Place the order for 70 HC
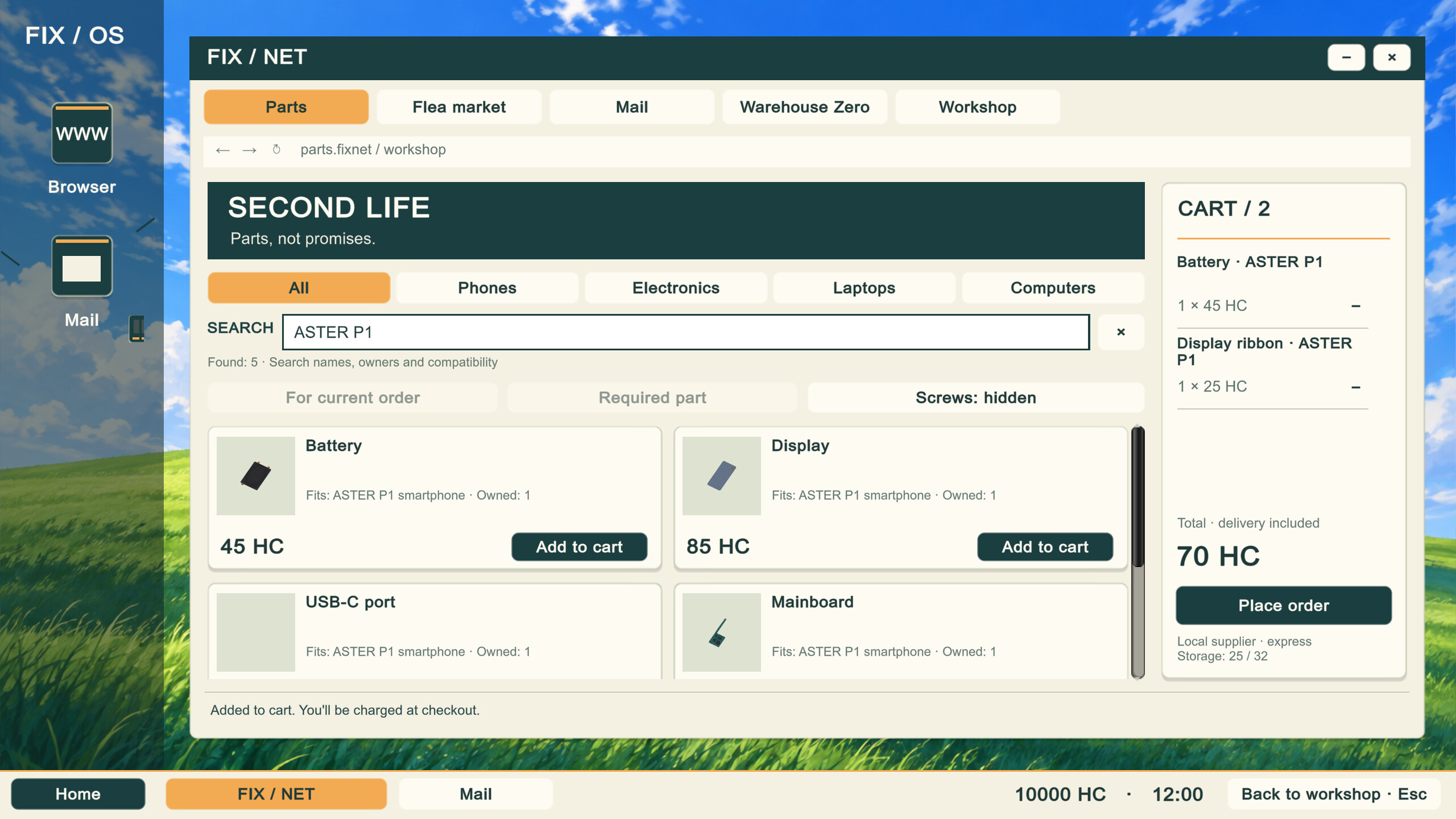1456x819 pixels. [1284, 605]
